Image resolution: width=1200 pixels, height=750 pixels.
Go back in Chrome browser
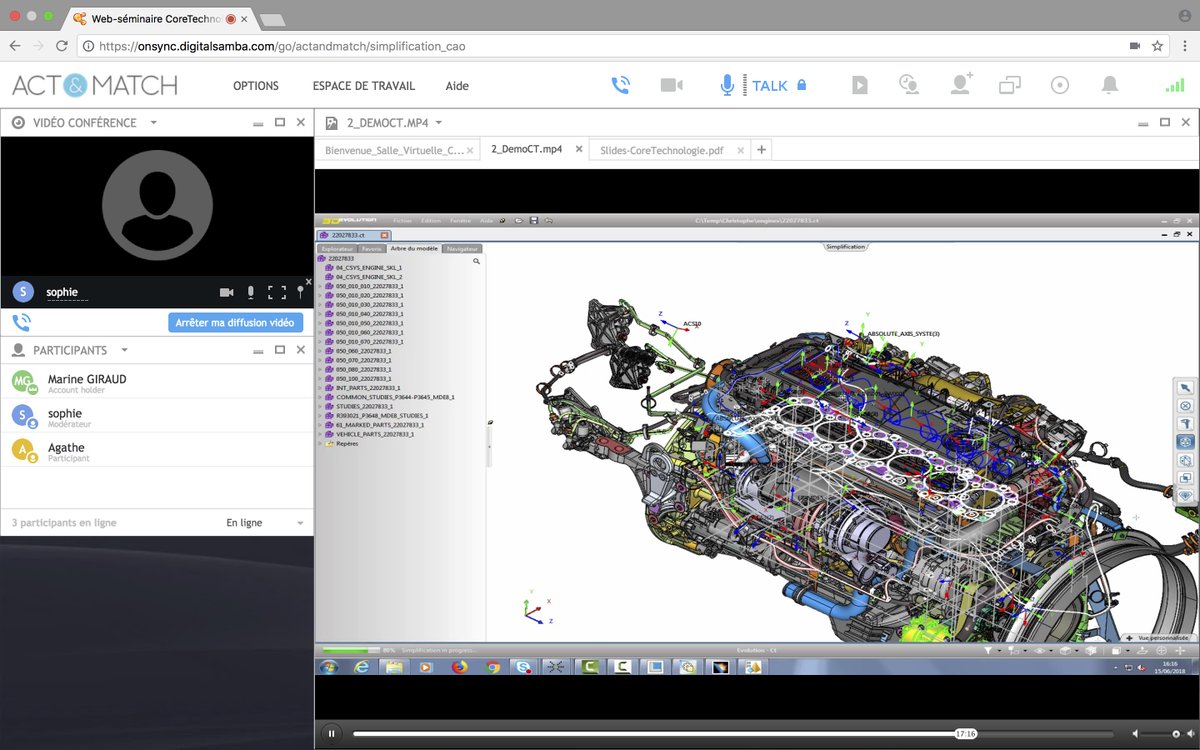pos(17,46)
